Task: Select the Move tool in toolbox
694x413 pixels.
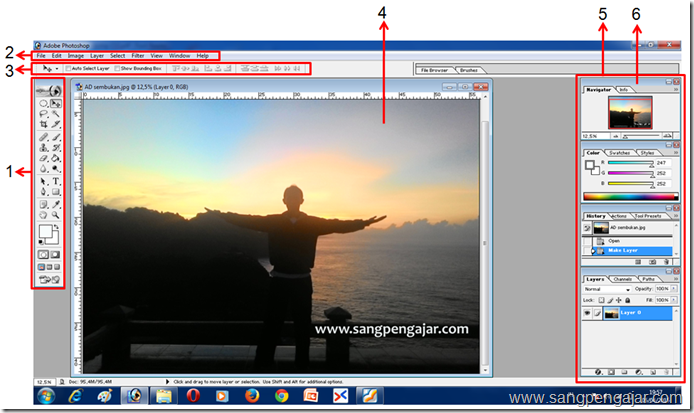Action: coord(55,104)
